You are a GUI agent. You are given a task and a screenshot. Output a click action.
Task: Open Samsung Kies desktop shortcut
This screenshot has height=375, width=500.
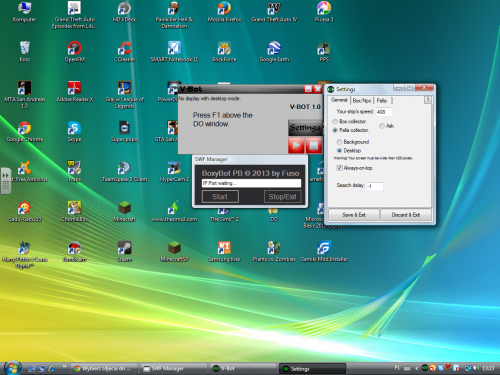point(224,252)
